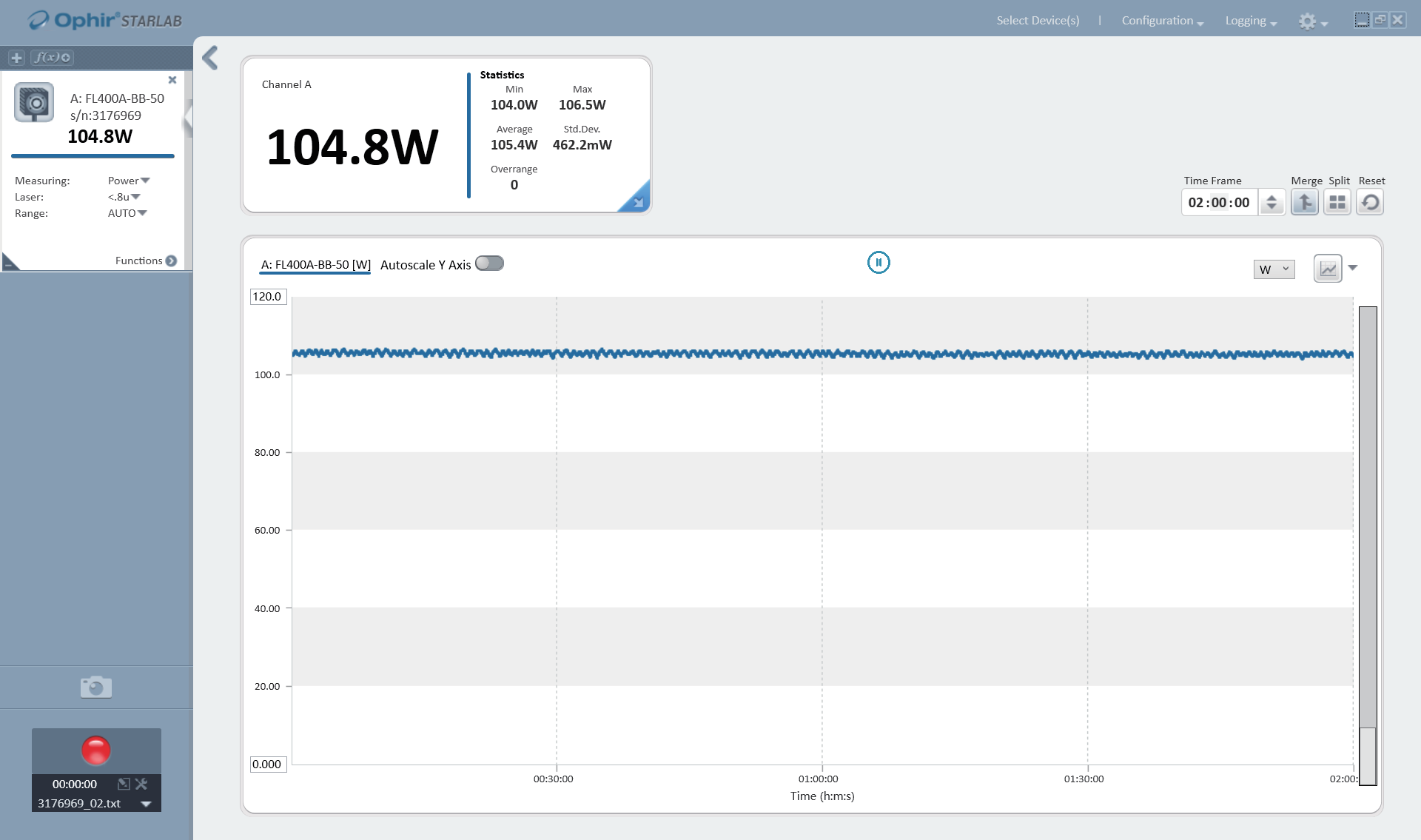The height and width of the screenshot is (840, 1421).
Task: Expand the log file 3176969_02.txt dropdown
Action: click(x=146, y=804)
